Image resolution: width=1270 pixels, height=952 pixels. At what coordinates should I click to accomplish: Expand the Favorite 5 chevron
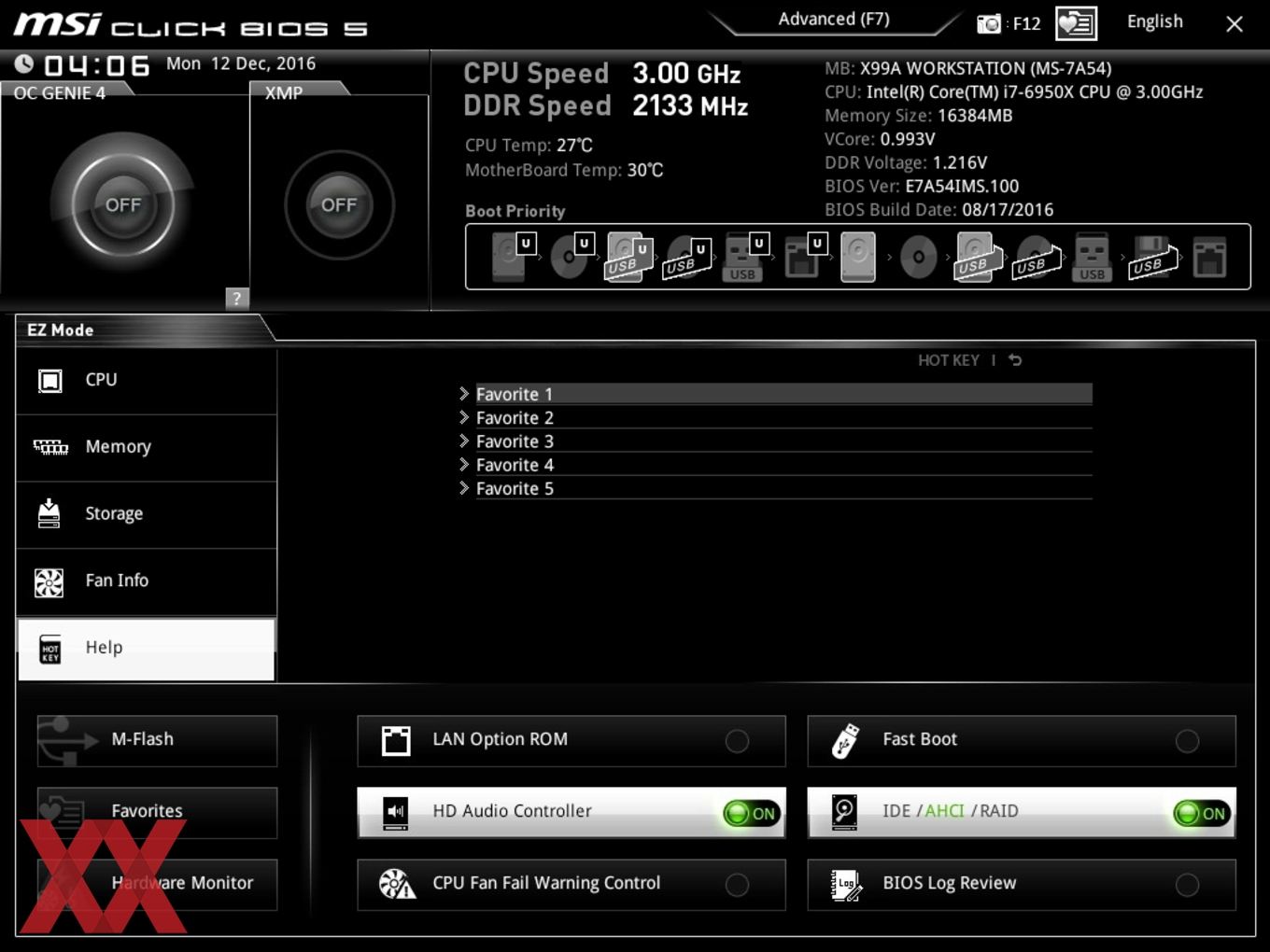tap(464, 487)
